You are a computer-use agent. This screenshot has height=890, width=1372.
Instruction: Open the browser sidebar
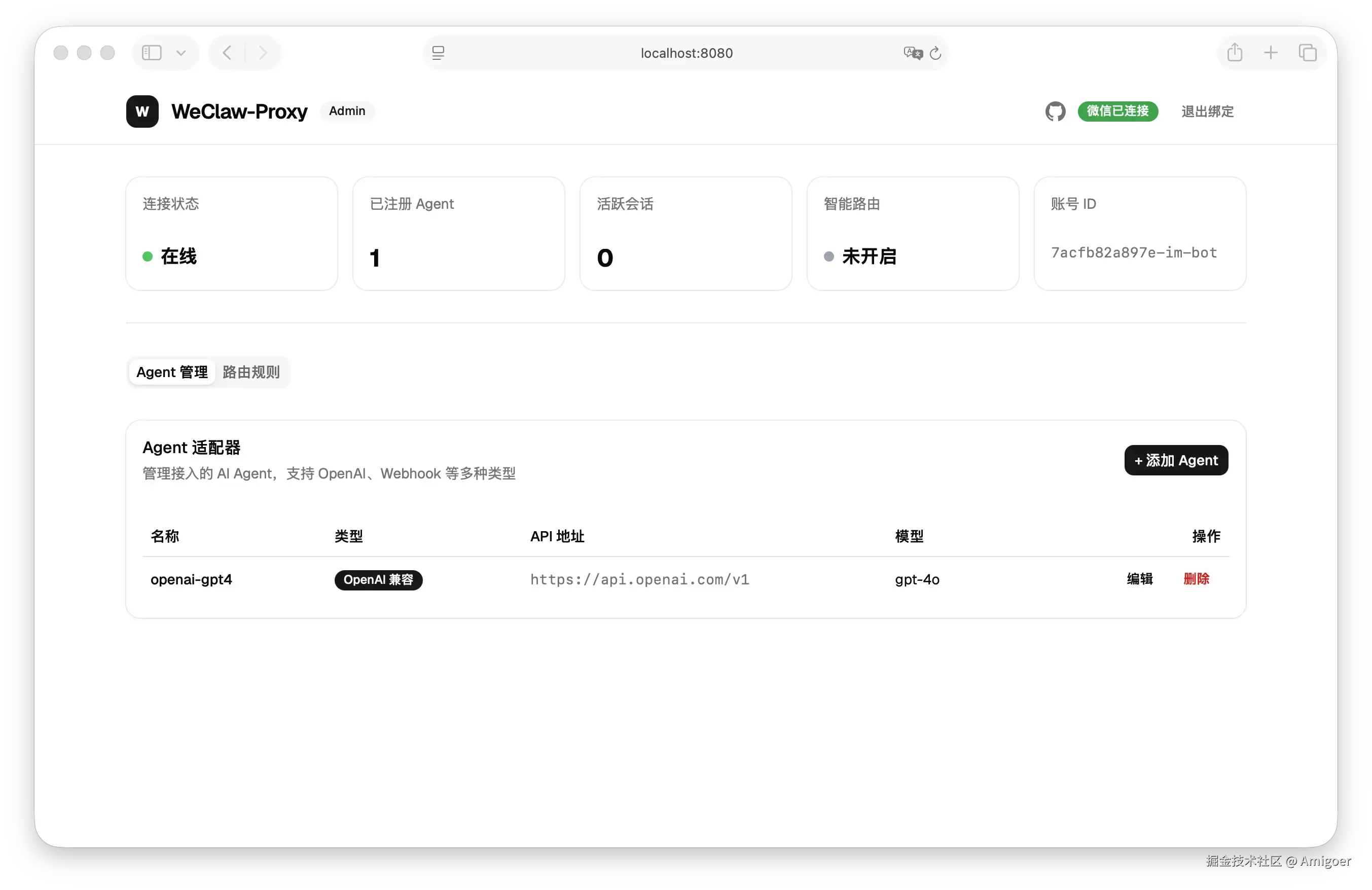[151, 52]
